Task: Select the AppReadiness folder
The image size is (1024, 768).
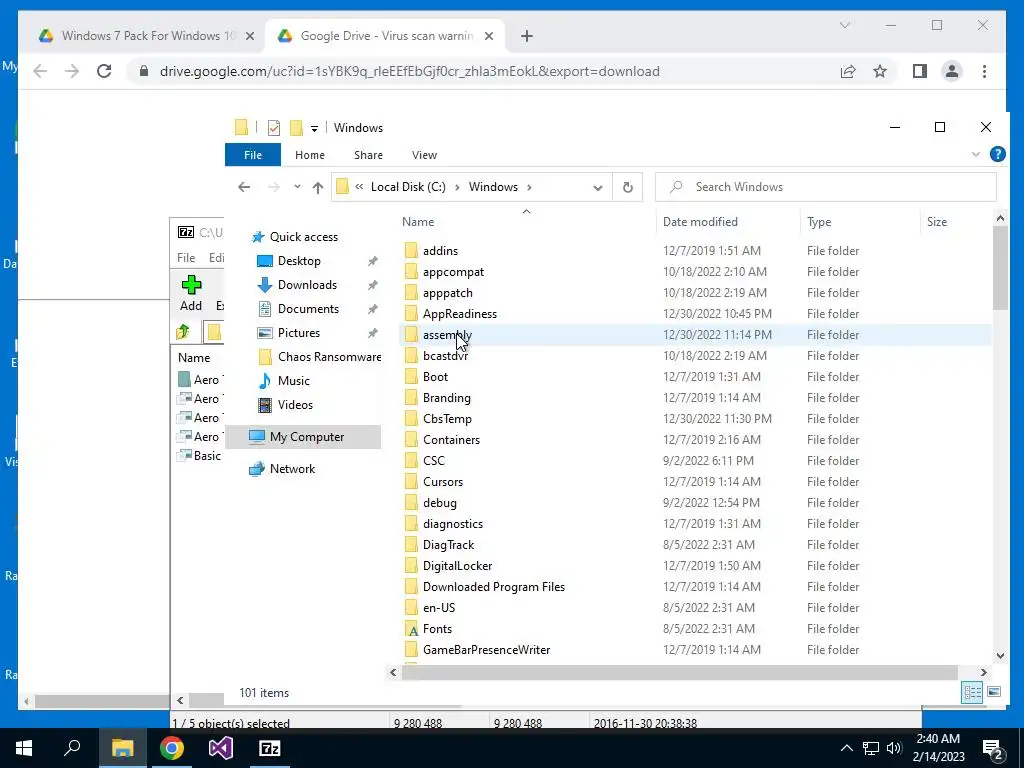Action: click(x=460, y=314)
